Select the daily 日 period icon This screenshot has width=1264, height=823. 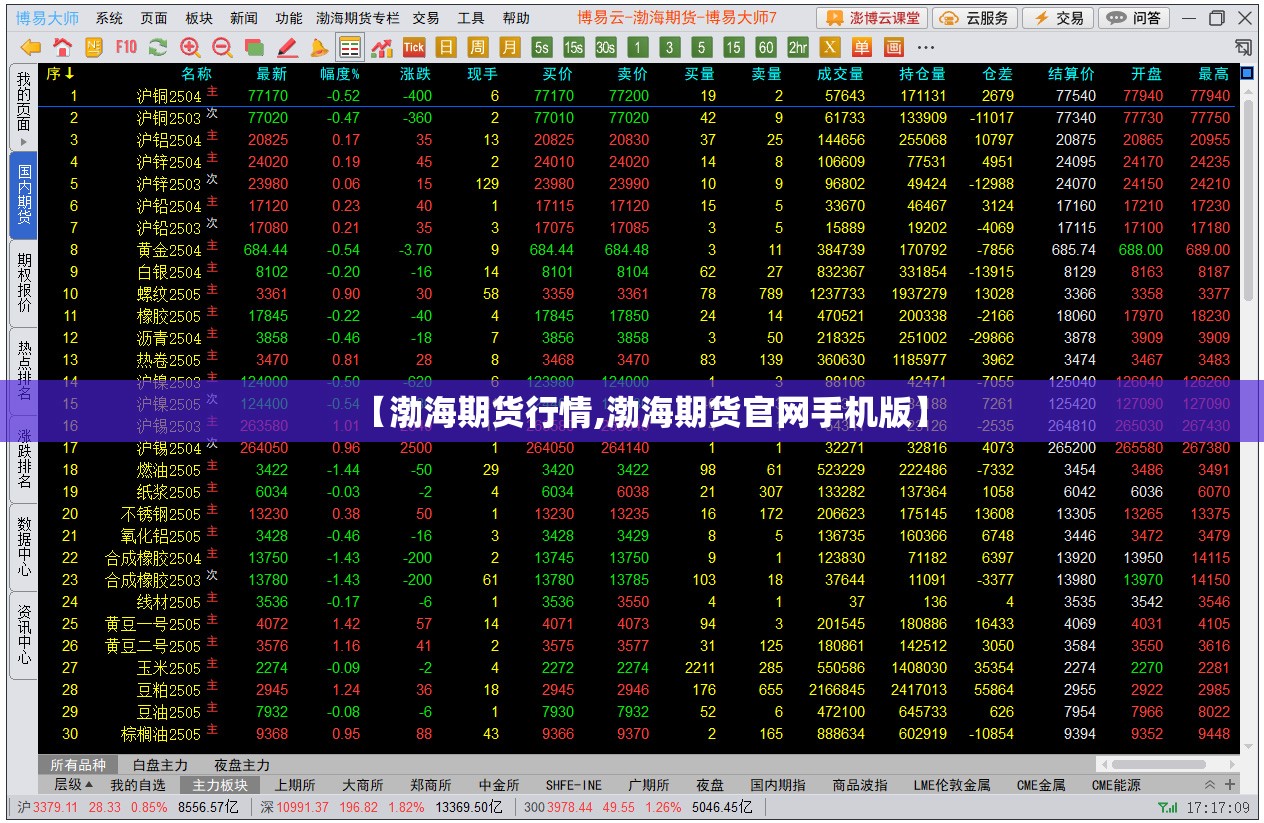click(x=446, y=47)
